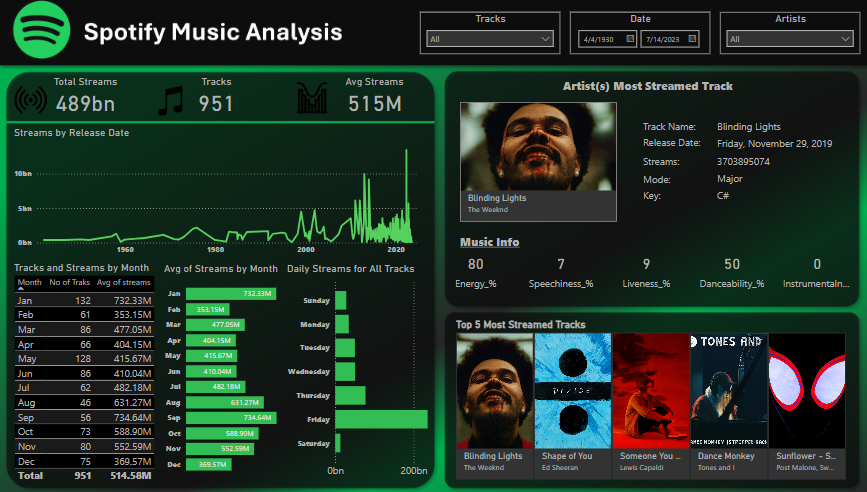Screen dimensions: 867x492
Task: Click the Aug bar showing 631.27M
Action: click(225, 402)
